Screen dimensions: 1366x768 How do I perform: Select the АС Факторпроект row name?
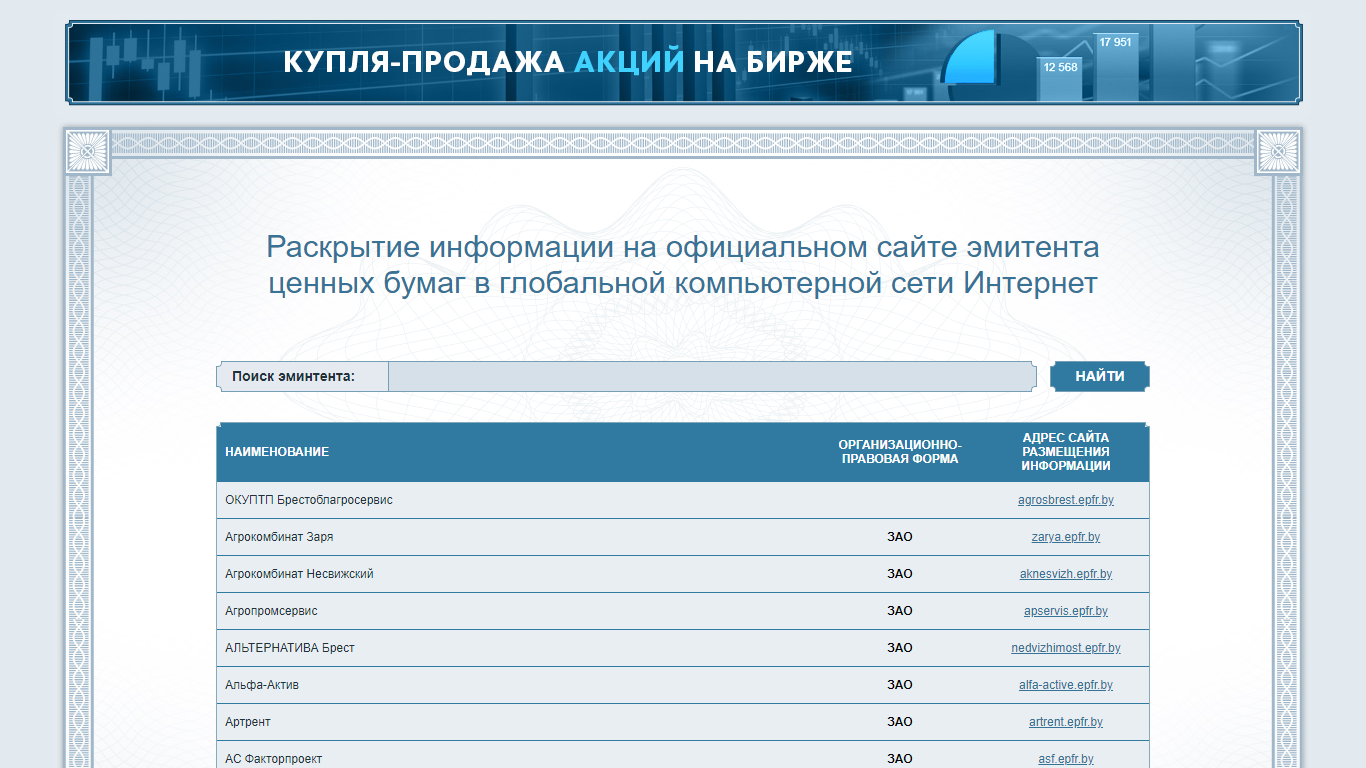[x=274, y=759]
